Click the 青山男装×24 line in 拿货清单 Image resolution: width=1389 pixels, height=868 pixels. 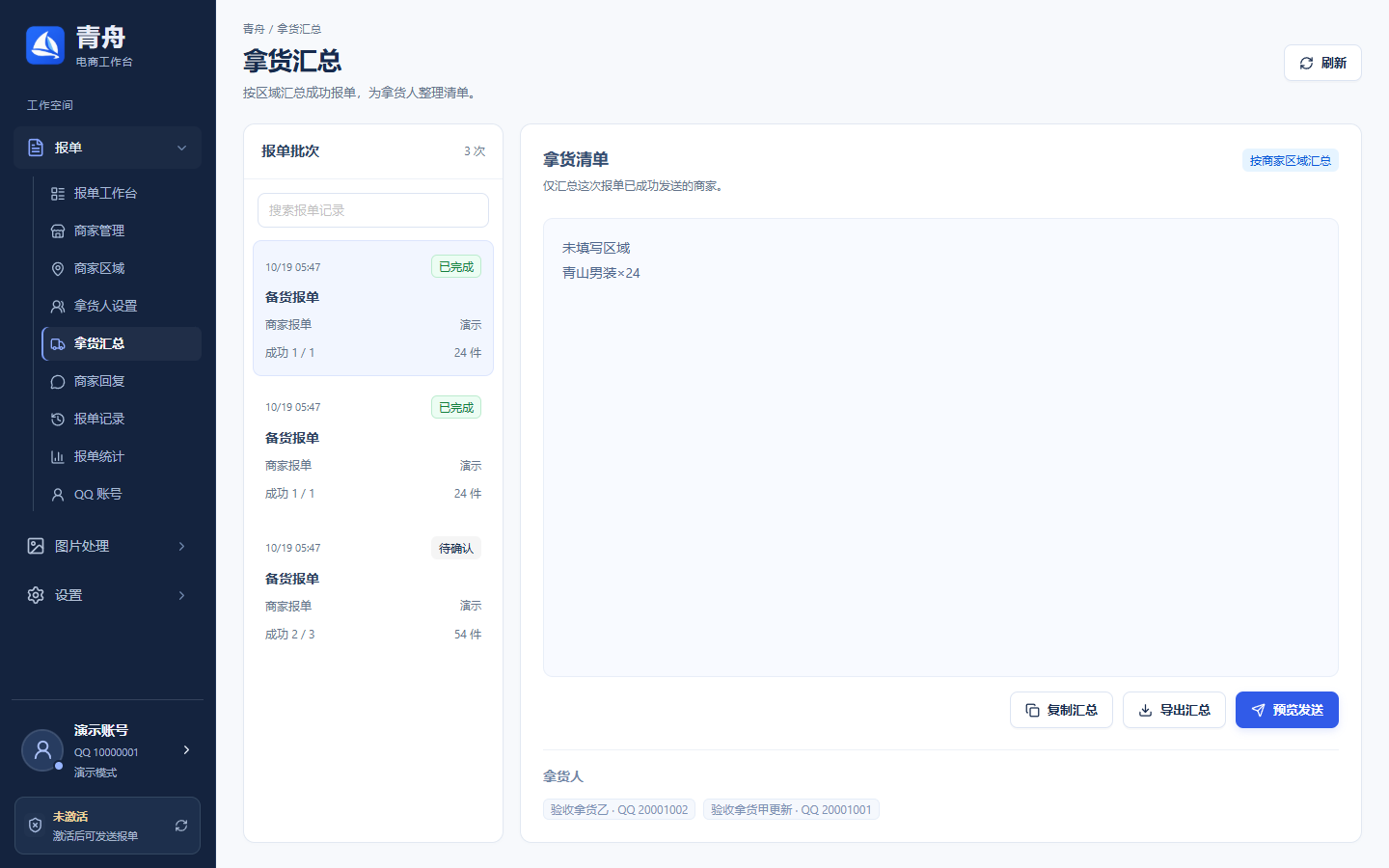(x=601, y=273)
